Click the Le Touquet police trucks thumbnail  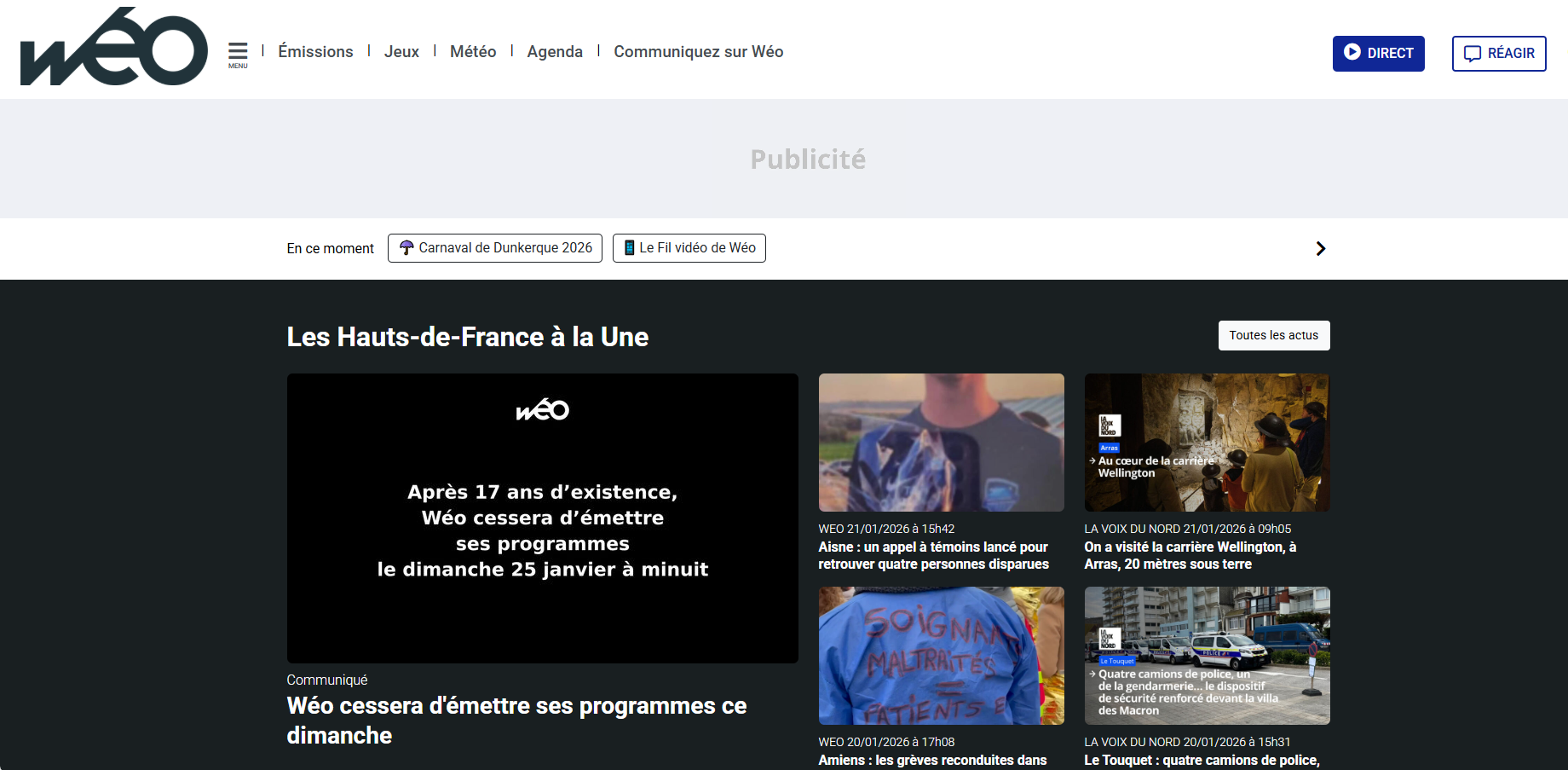pyautogui.click(x=1207, y=655)
